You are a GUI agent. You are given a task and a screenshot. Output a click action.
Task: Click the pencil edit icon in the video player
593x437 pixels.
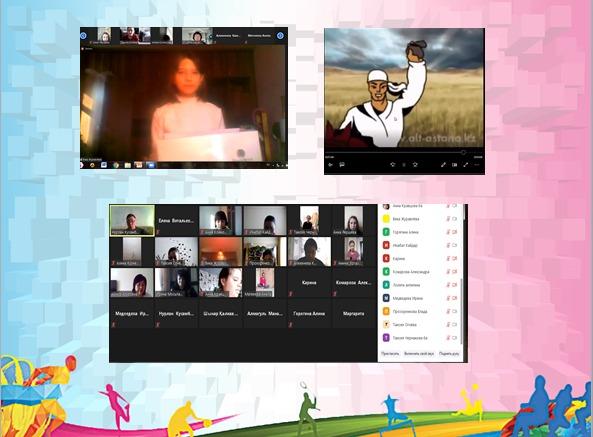[443, 165]
